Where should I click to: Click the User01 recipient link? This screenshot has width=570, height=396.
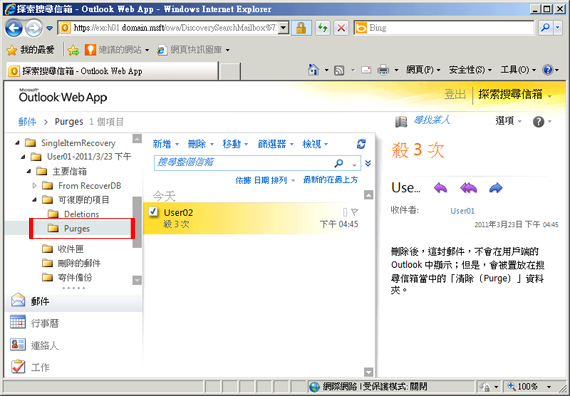tap(462, 211)
